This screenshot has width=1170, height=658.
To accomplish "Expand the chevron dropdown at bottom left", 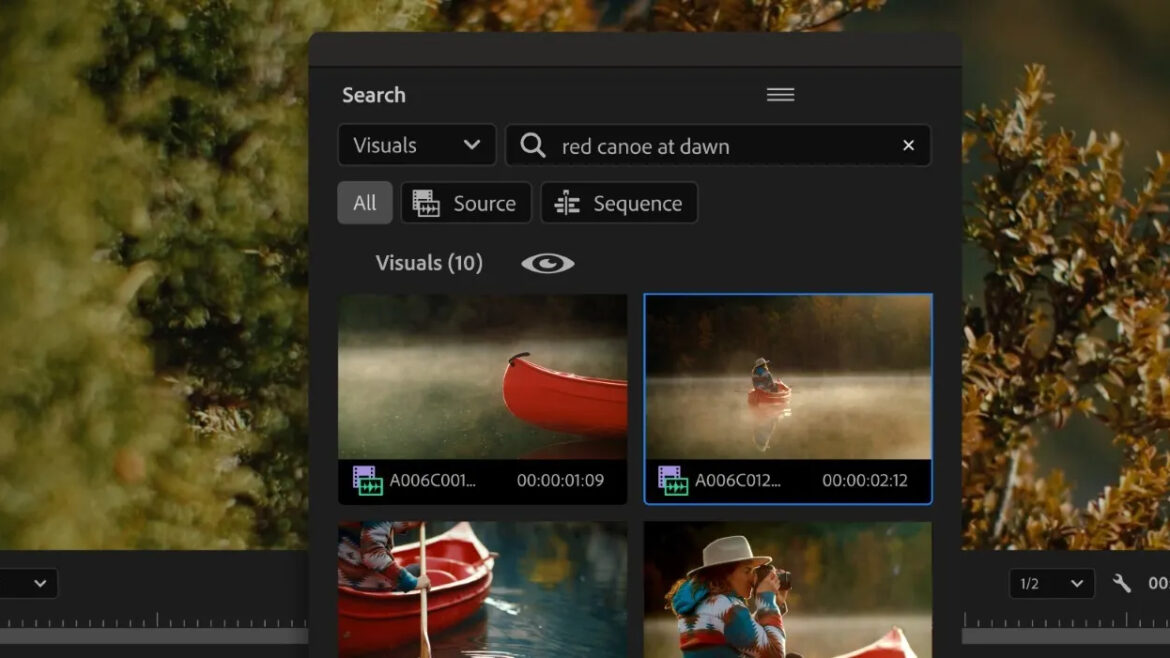I will point(38,583).
